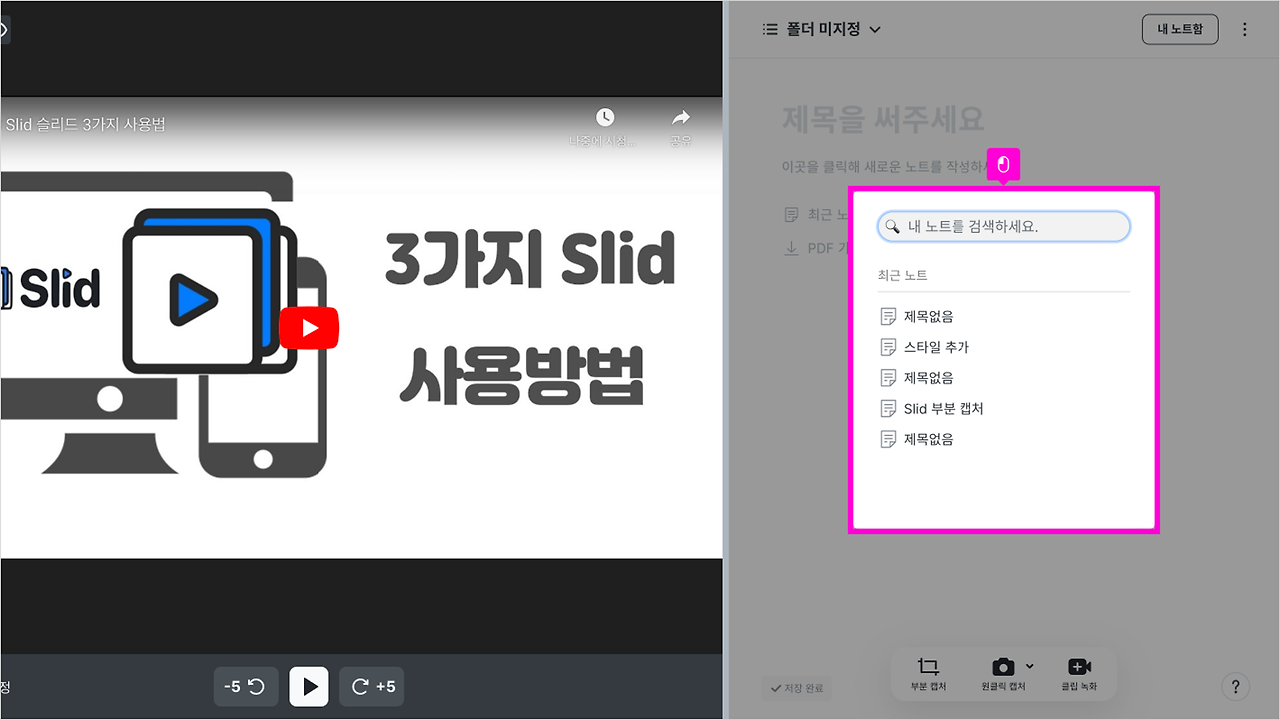The height and width of the screenshot is (720, 1280).
Task: Play the Slid tutorial video
Action: click(x=308, y=686)
